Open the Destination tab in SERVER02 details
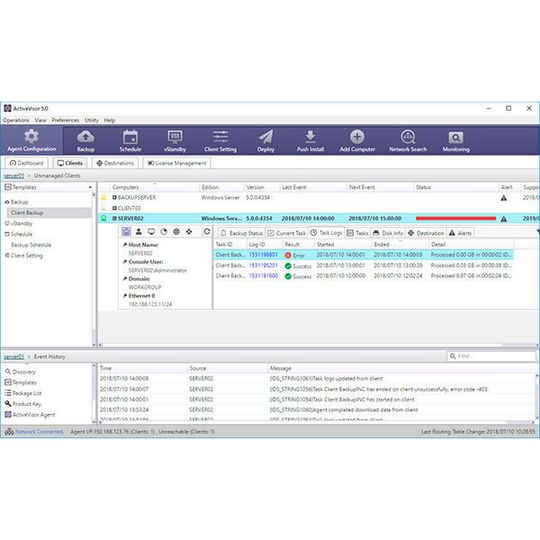This screenshot has width=540, height=540. [x=426, y=233]
